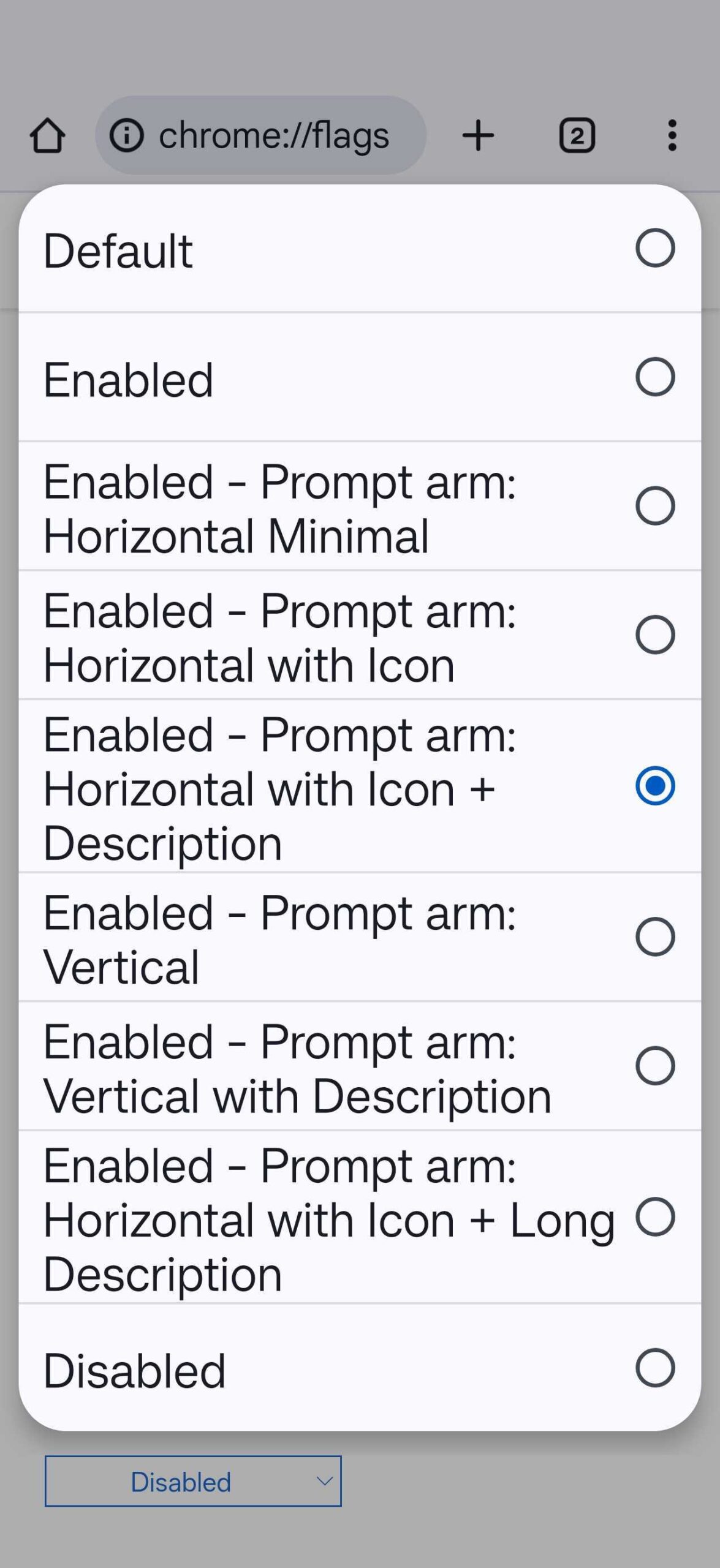Viewport: 720px width, 1568px height.
Task: Tap the "Default" option label text
Action: pyautogui.click(x=118, y=251)
